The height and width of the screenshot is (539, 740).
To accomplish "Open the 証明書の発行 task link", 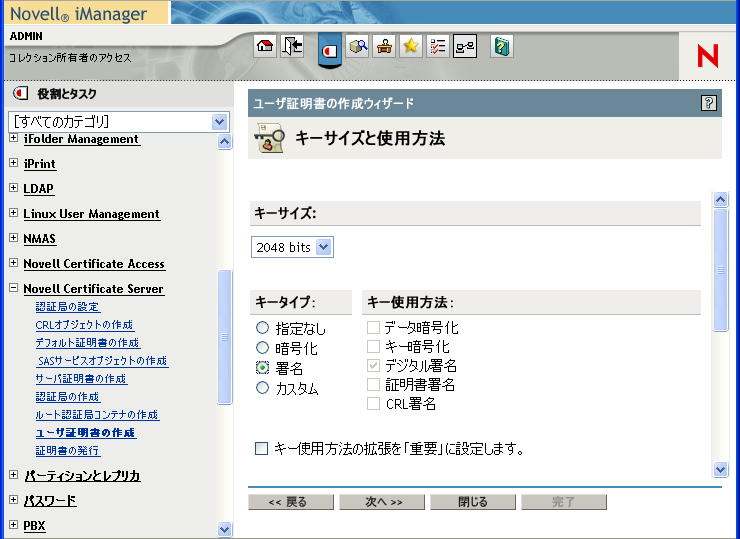I will (x=67, y=451).
